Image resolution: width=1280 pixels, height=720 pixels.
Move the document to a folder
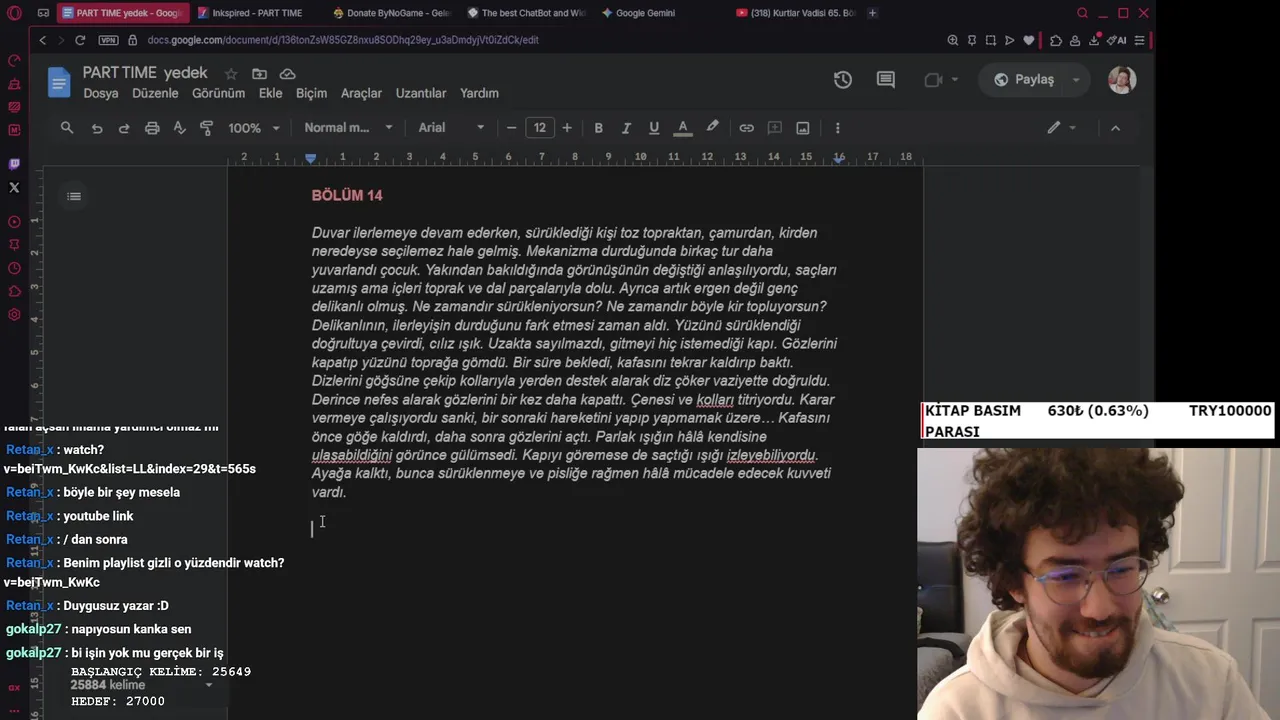coord(259,74)
